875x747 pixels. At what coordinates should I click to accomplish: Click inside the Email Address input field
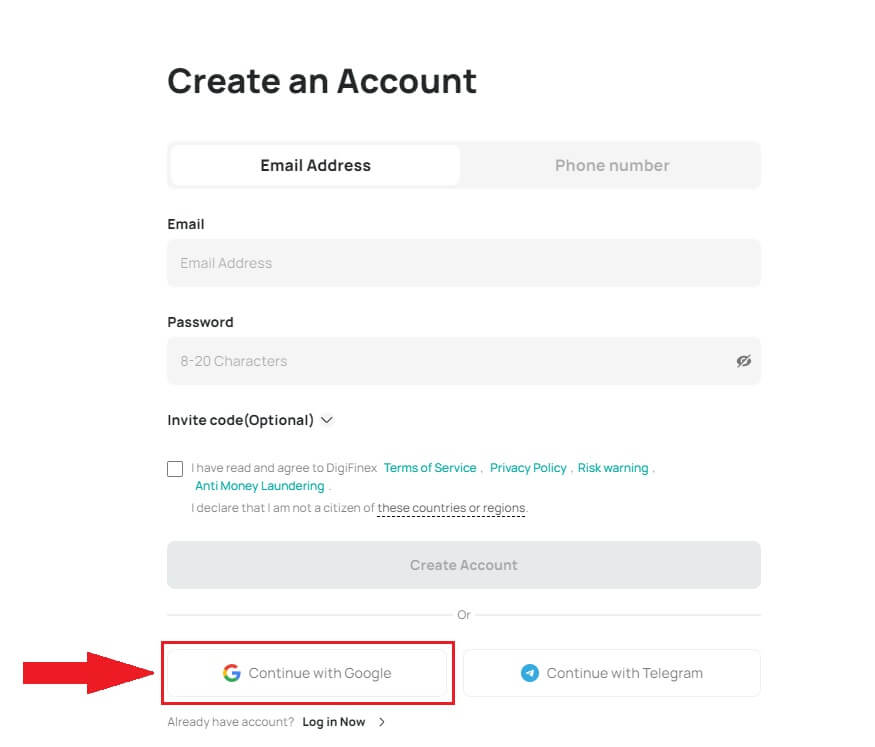pos(463,262)
